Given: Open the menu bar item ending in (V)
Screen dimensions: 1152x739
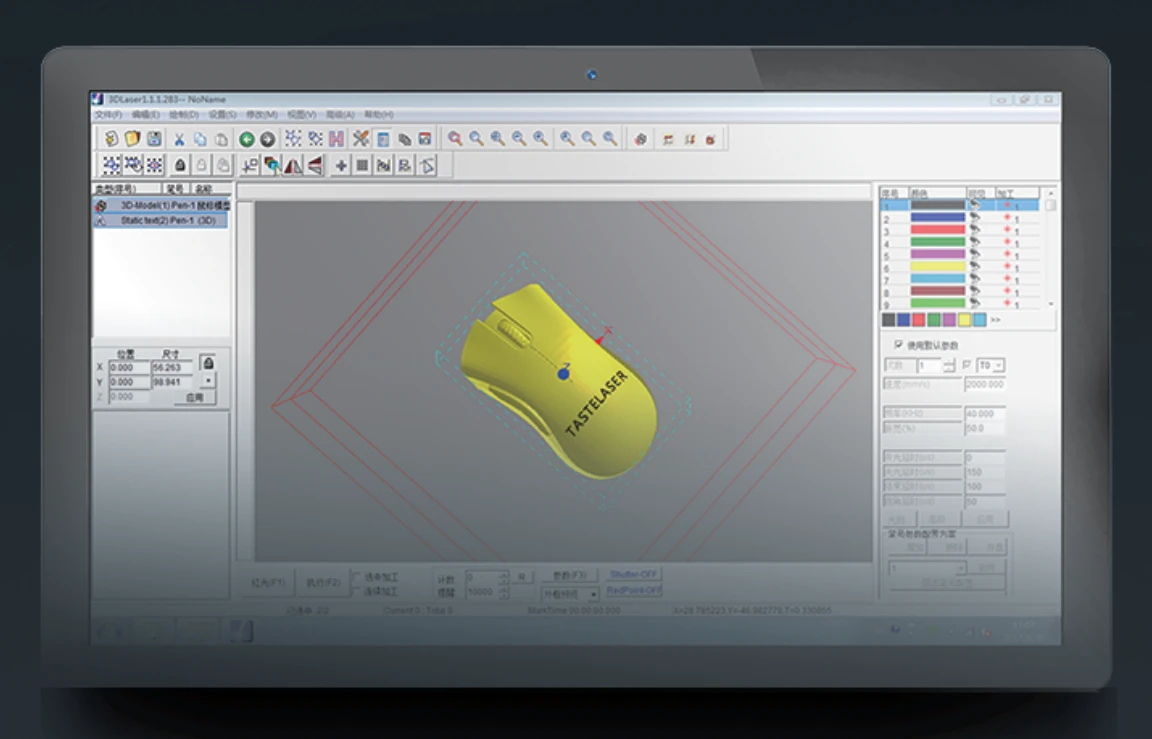Looking at the screenshot, I should point(301,115).
